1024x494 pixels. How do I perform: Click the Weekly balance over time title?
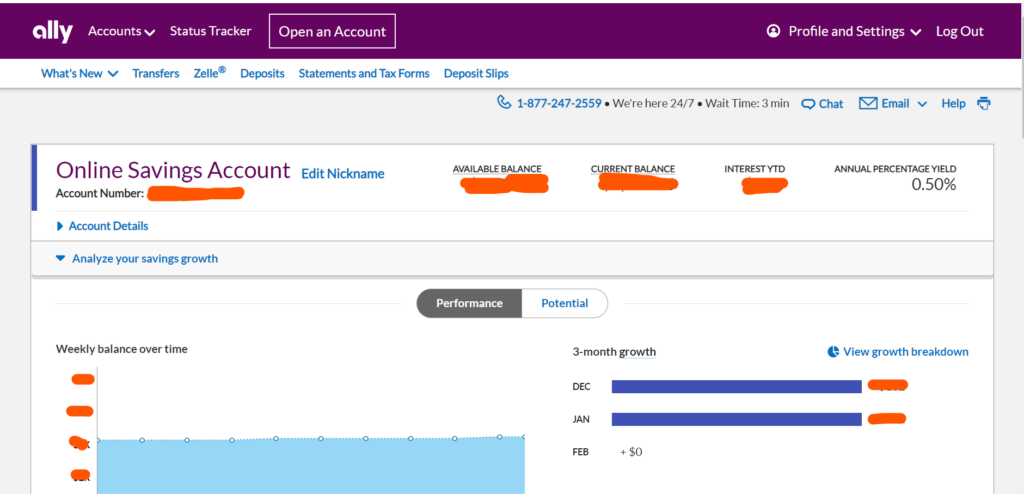121,349
